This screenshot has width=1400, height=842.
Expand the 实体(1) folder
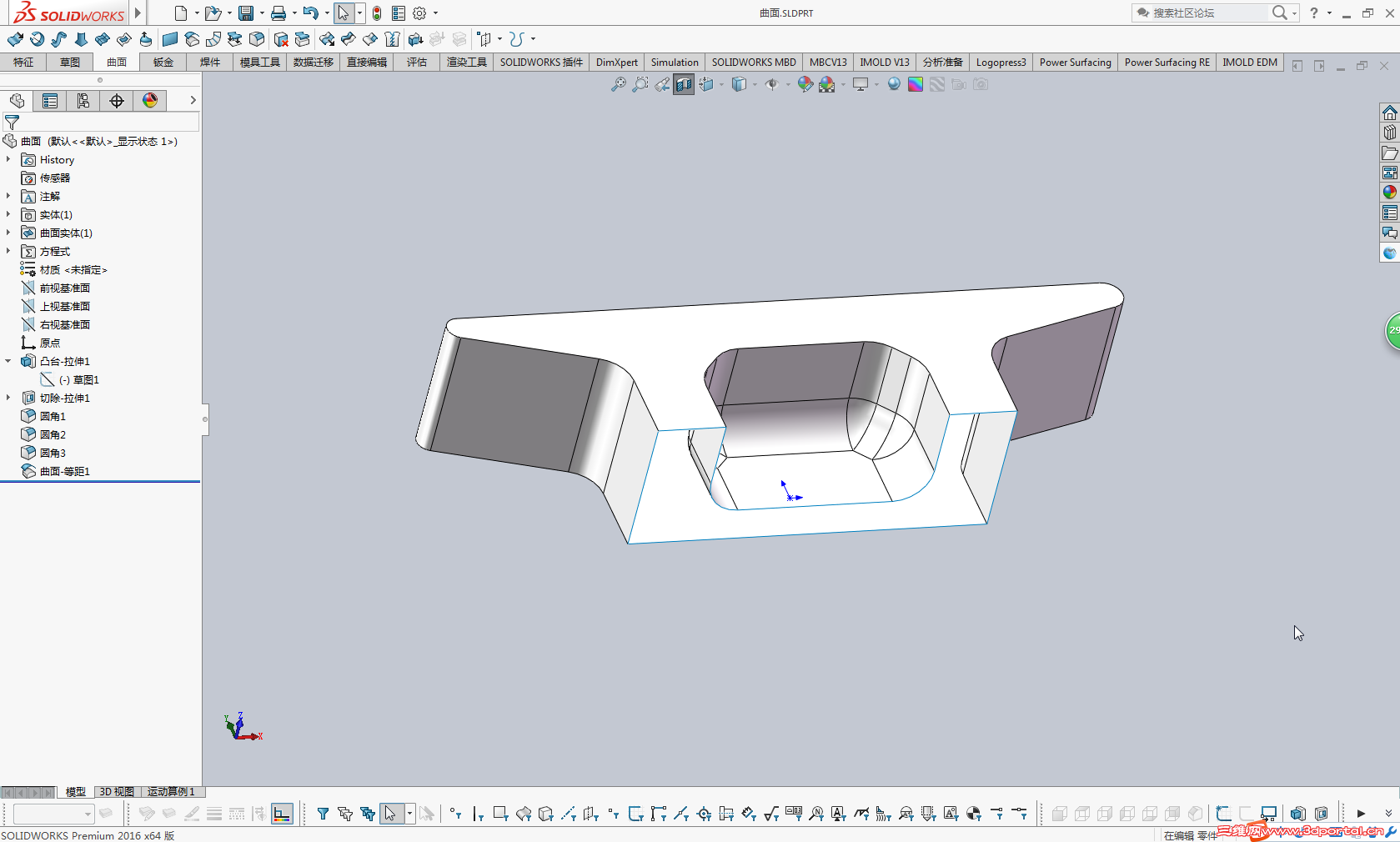[8, 214]
